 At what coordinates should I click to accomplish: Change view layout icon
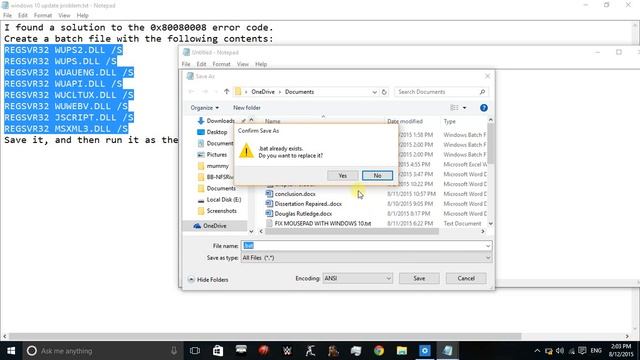(454, 108)
